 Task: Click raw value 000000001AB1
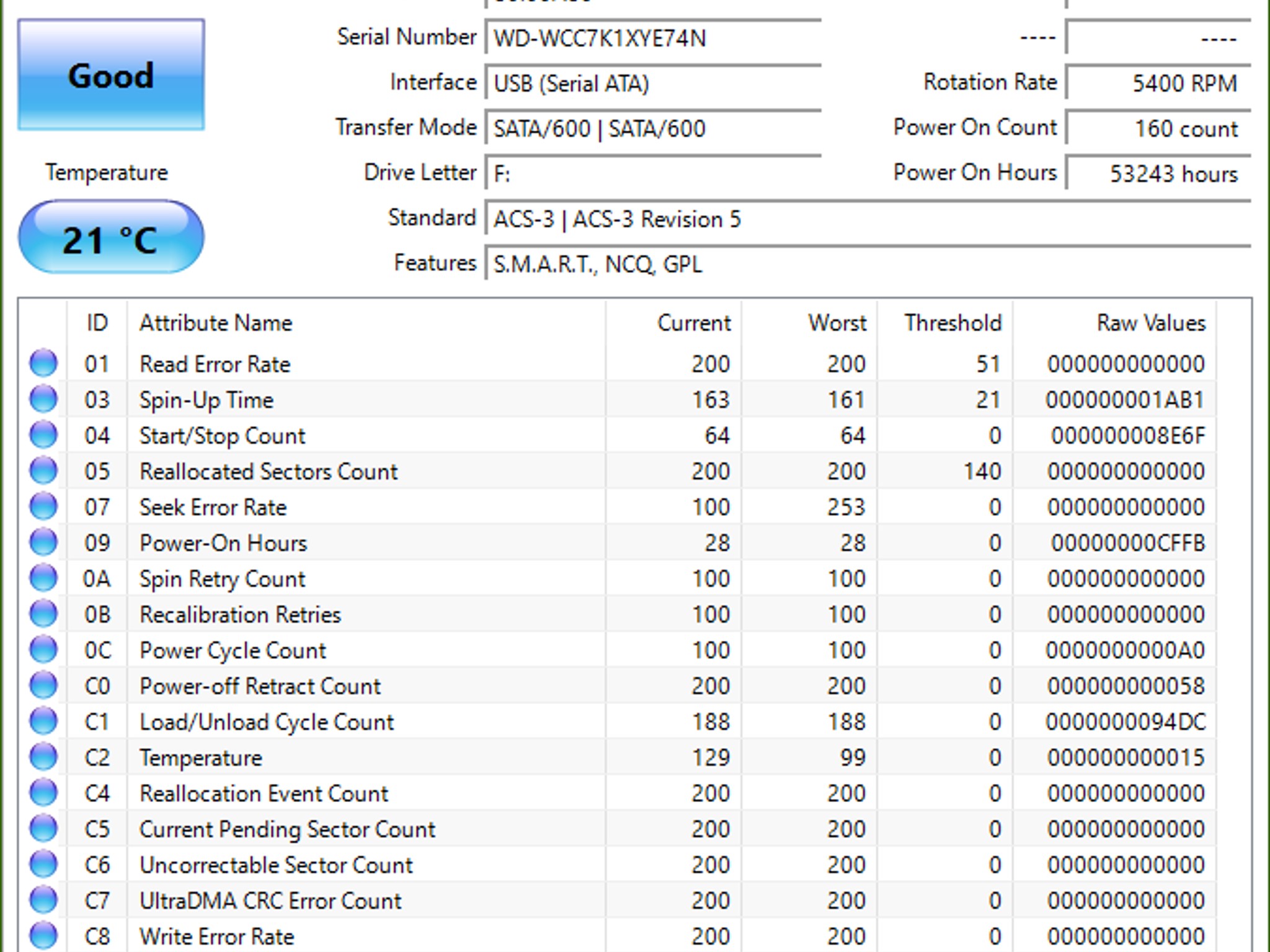(1125, 400)
